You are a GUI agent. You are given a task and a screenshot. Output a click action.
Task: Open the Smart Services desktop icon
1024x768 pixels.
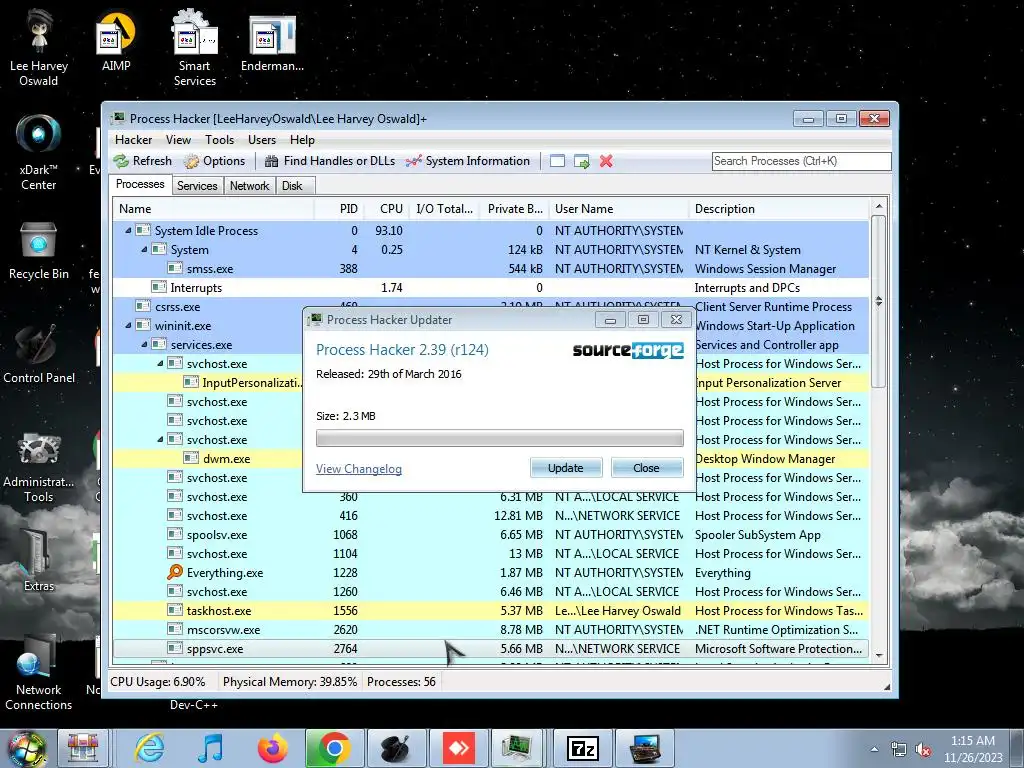click(195, 50)
